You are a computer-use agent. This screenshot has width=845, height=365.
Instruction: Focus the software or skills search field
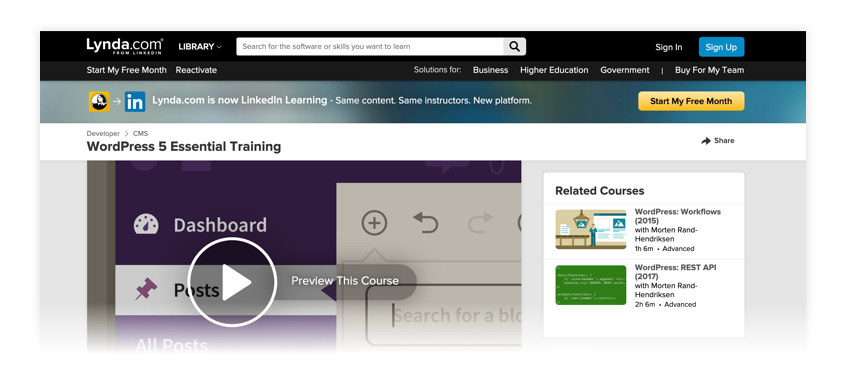coord(370,46)
